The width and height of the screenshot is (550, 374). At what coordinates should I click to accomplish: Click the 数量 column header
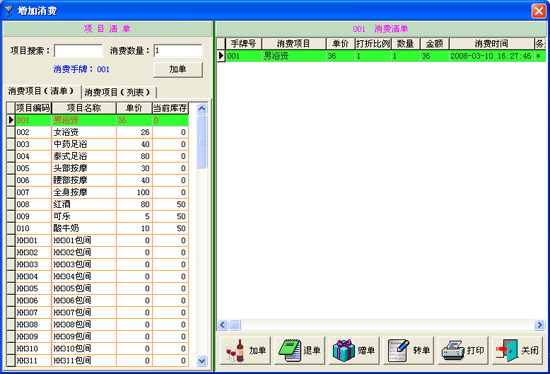point(405,44)
